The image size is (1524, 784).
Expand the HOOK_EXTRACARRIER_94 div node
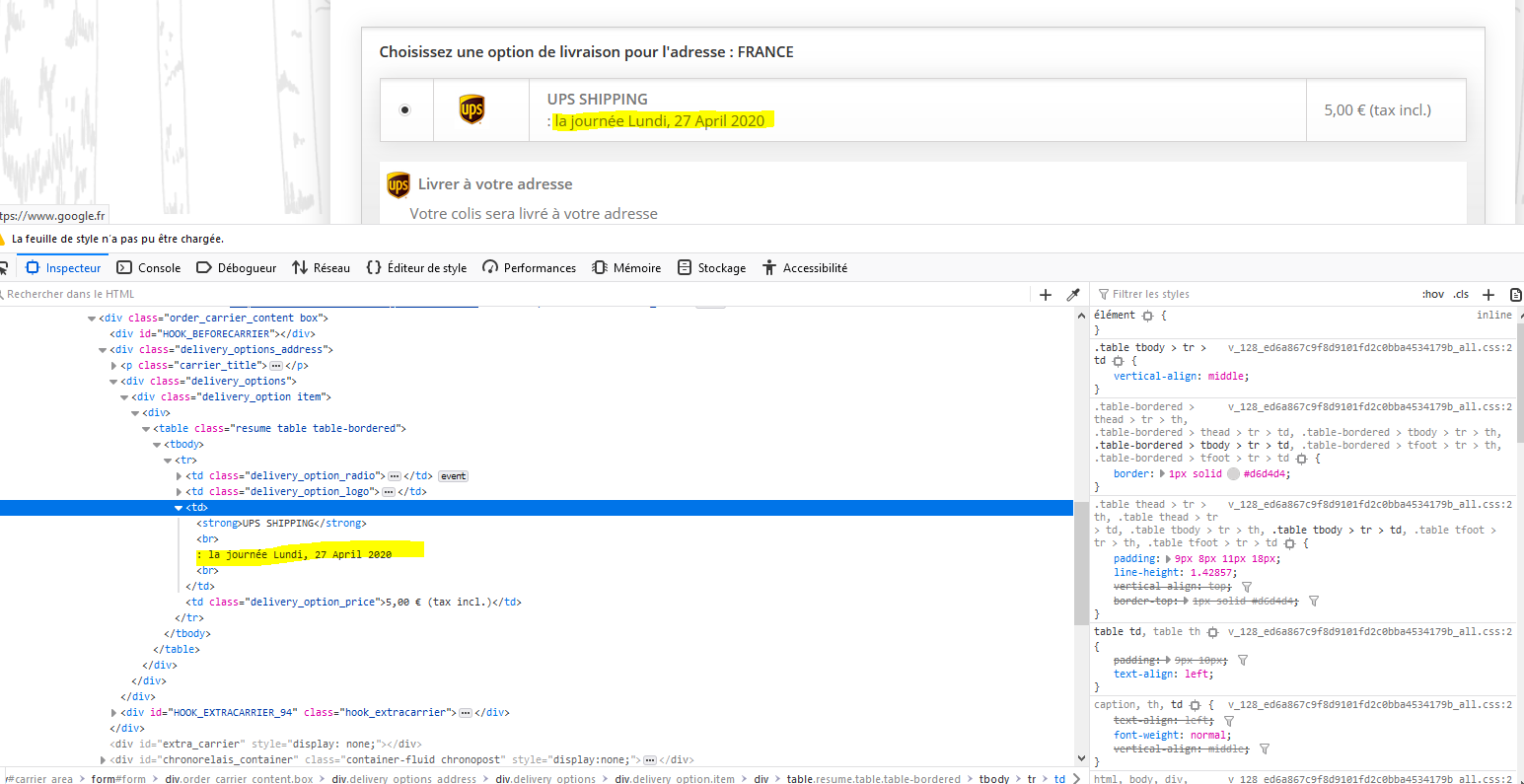click(x=113, y=713)
